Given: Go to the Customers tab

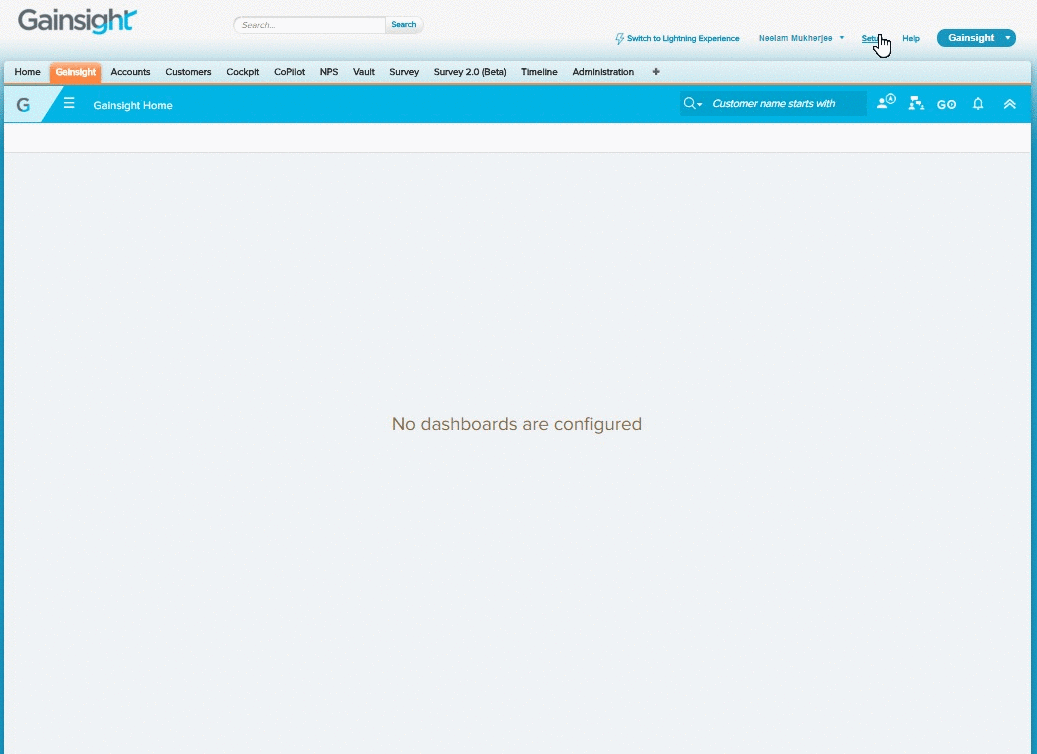Looking at the screenshot, I should coord(188,71).
